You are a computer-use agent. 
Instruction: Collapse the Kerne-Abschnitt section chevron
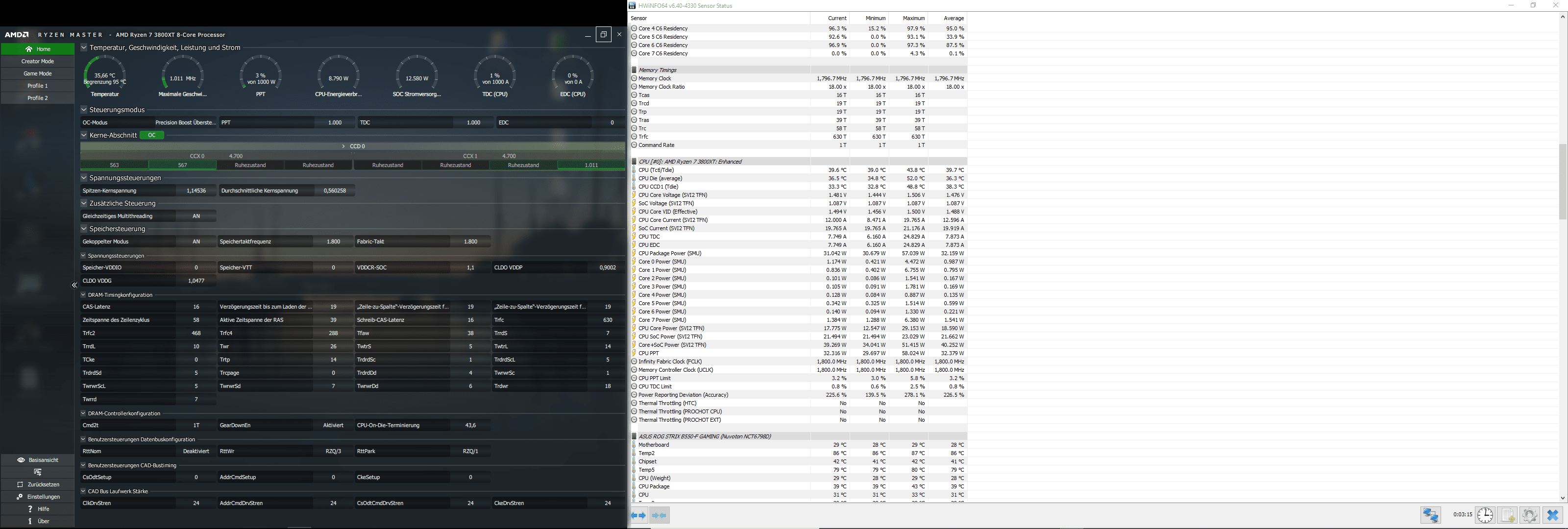pos(84,135)
